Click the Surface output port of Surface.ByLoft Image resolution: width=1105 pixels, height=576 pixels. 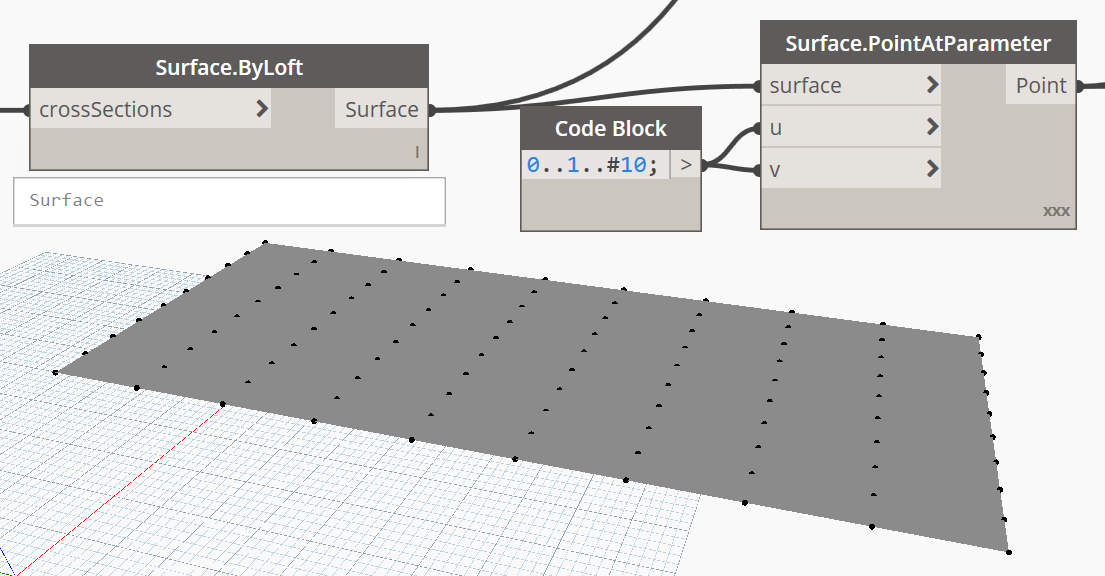(x=381, y=109)
